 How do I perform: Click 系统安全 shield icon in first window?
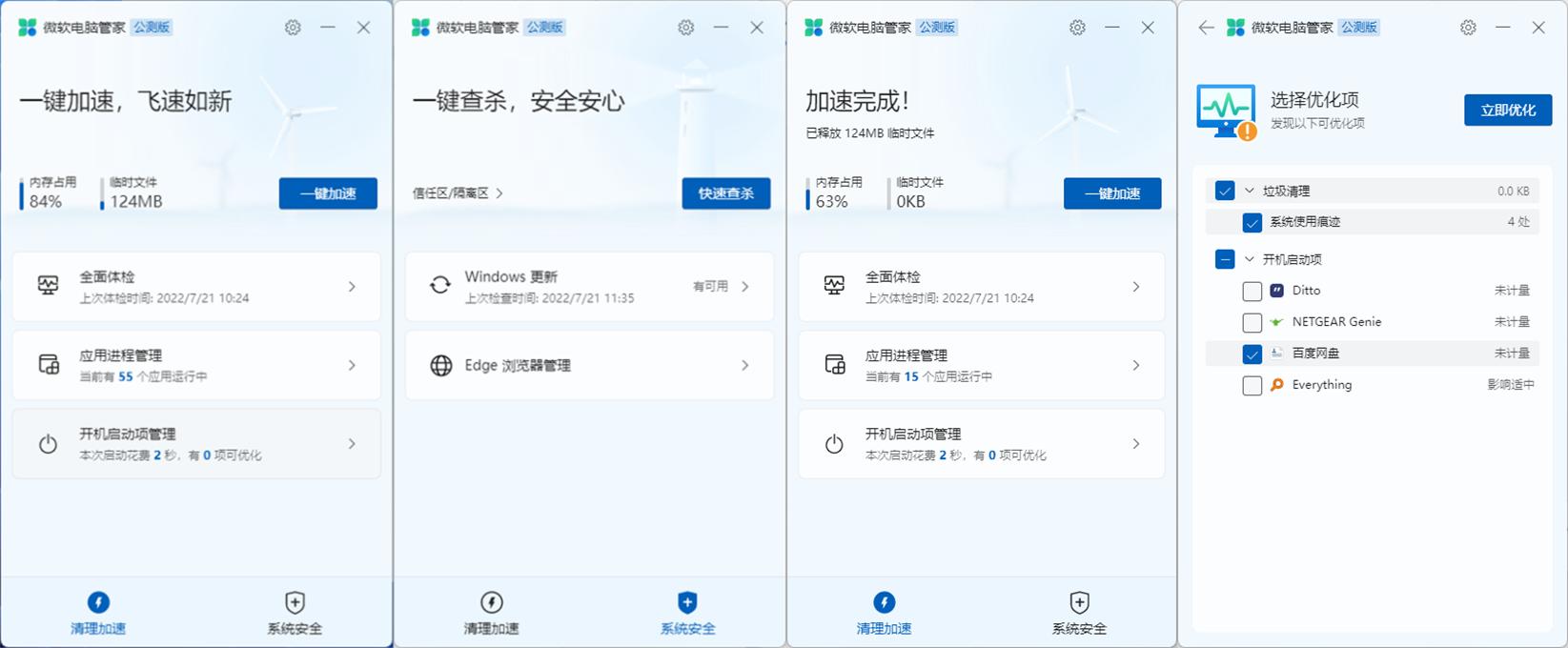tap(295, 602)
